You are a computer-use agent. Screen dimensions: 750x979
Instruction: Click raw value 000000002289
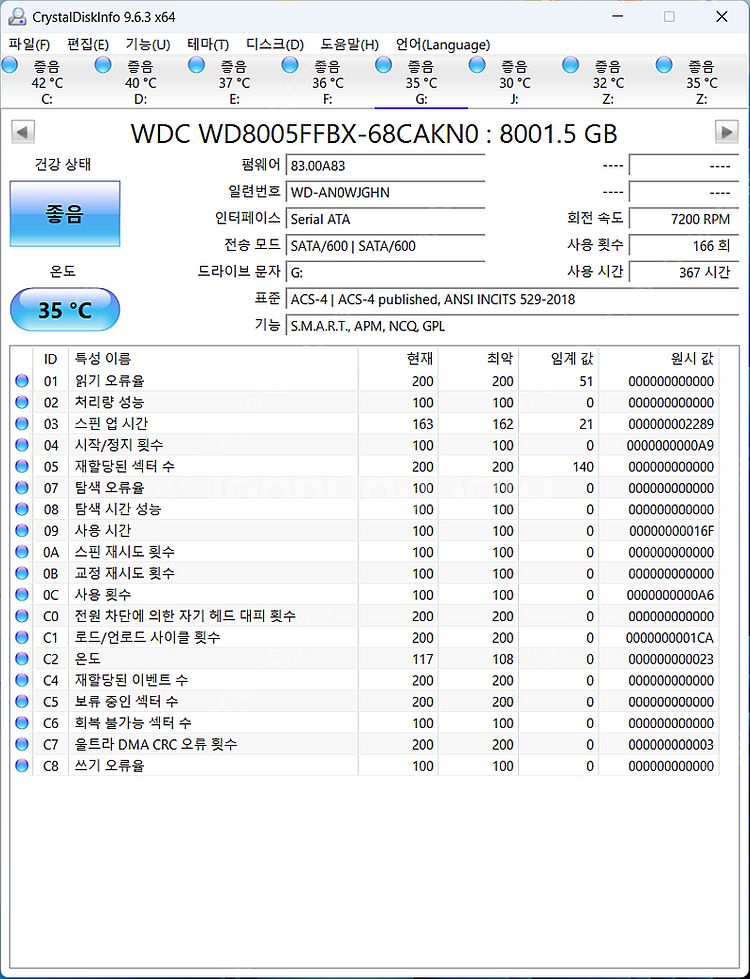click(671, 424)
